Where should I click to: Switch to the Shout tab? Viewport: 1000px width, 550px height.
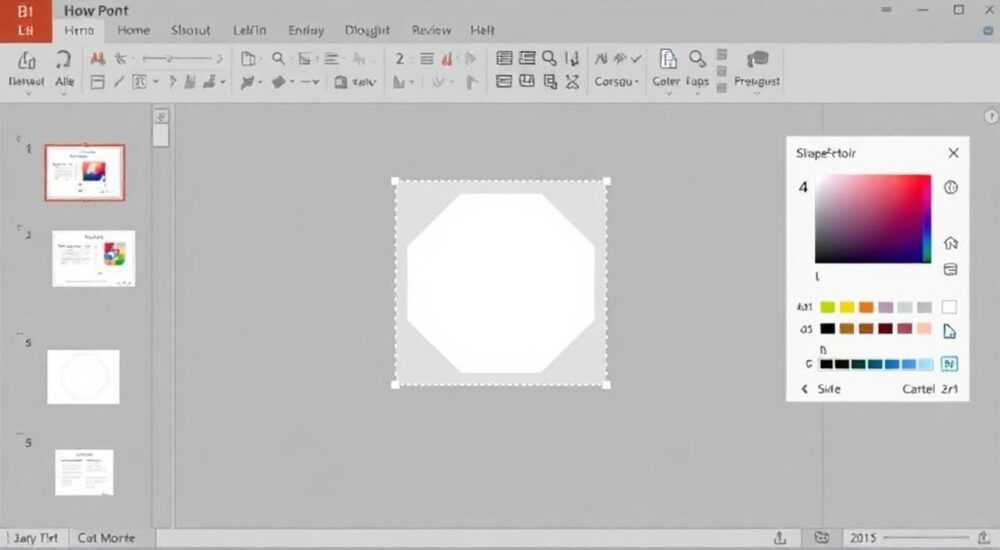point(190,30)
